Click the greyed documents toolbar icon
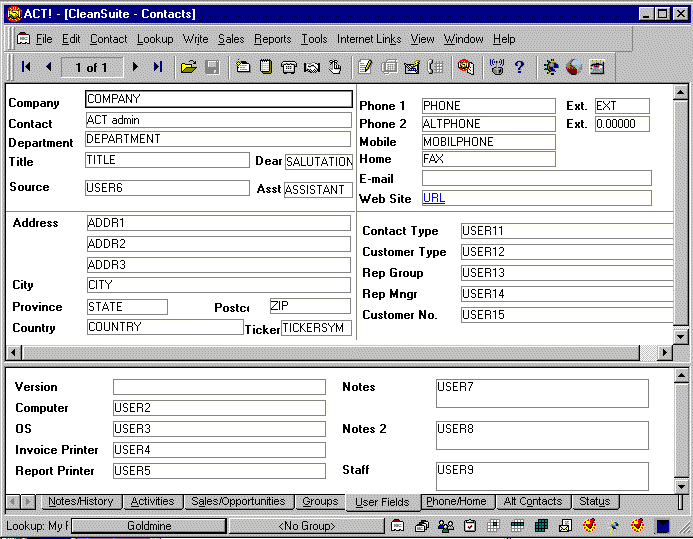 389,67
